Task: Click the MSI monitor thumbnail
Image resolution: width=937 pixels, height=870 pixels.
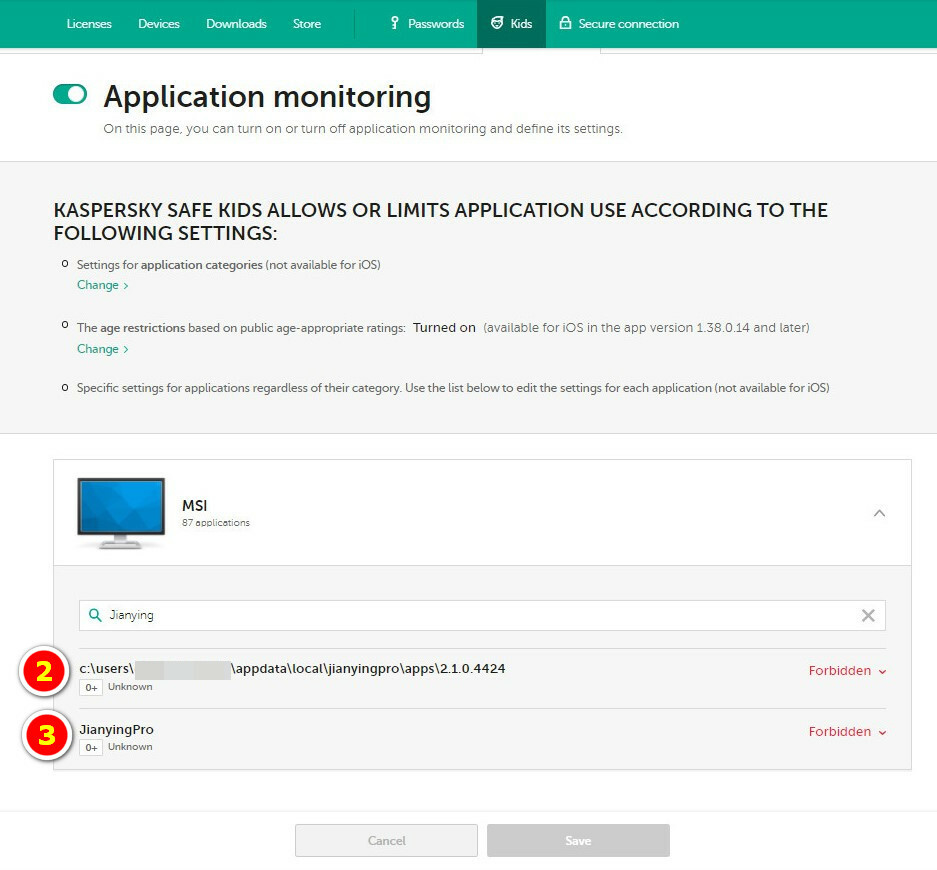Action: pos(121,513)
